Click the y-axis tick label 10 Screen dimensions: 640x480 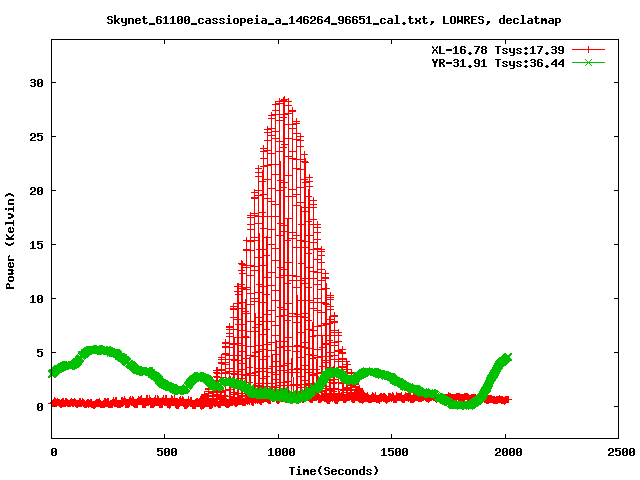[36, 299]
